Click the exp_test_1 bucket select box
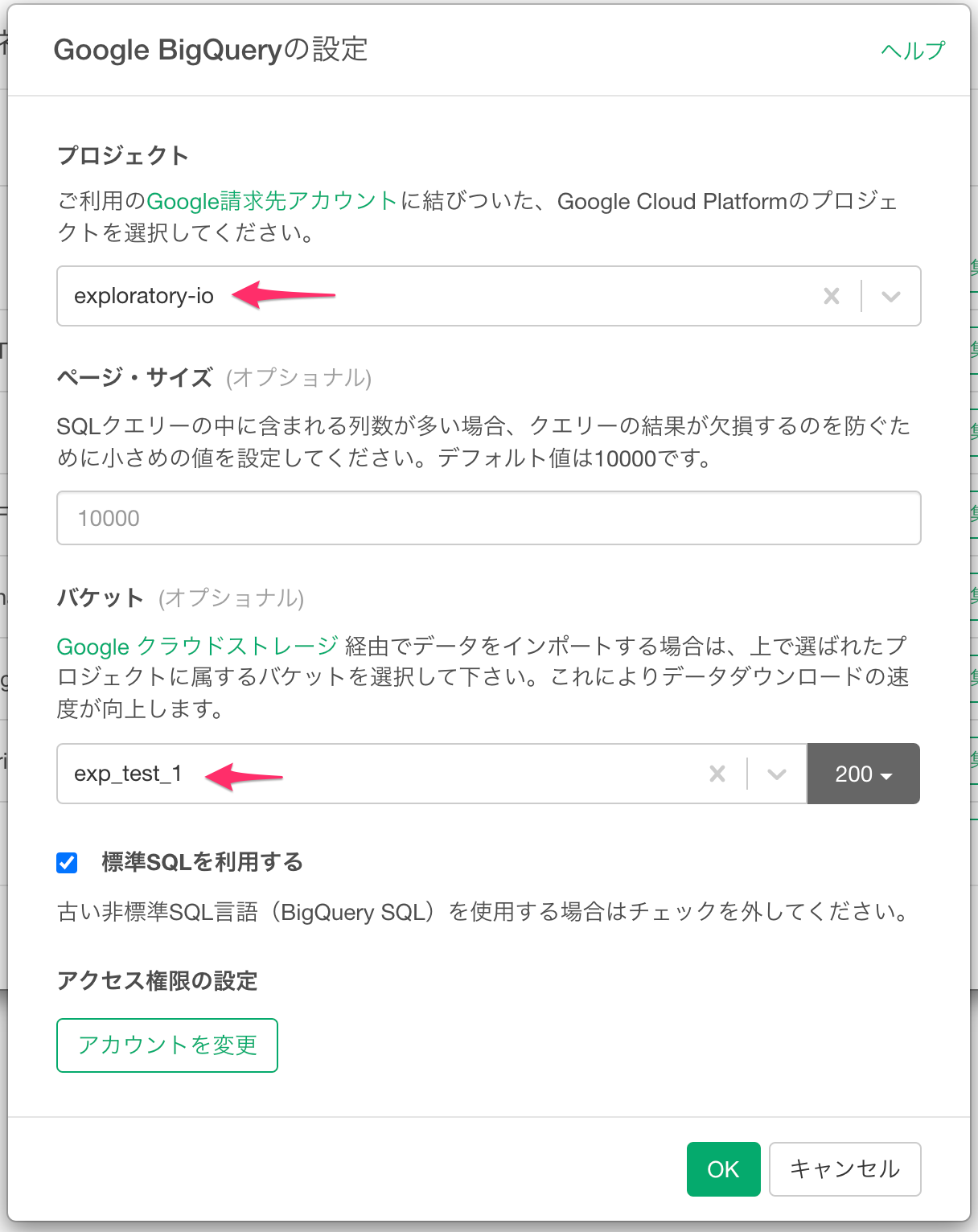Screen dimensions: 978x1232 pos(431,774)
